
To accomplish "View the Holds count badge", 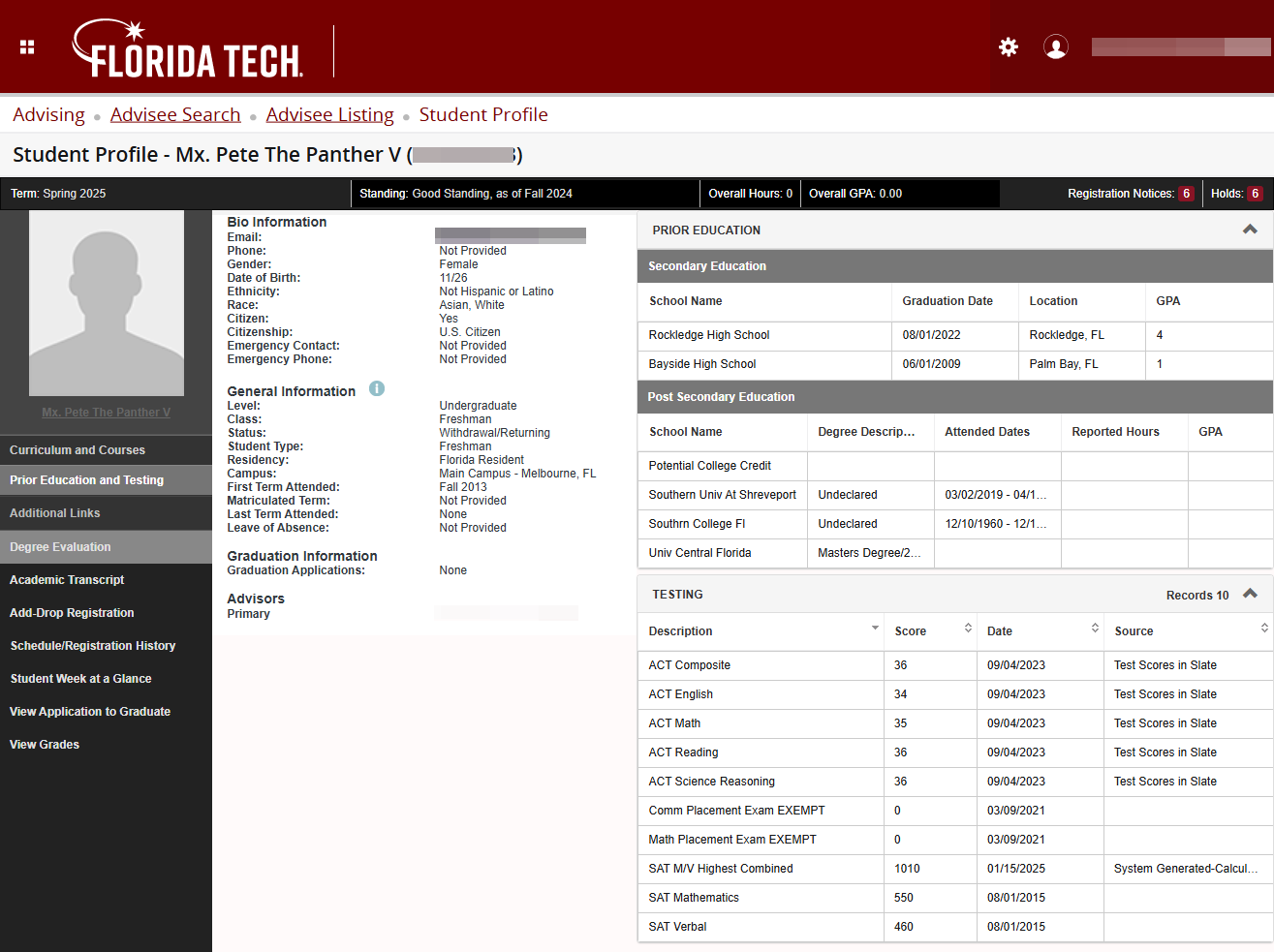I will (x=1255, y=194).
